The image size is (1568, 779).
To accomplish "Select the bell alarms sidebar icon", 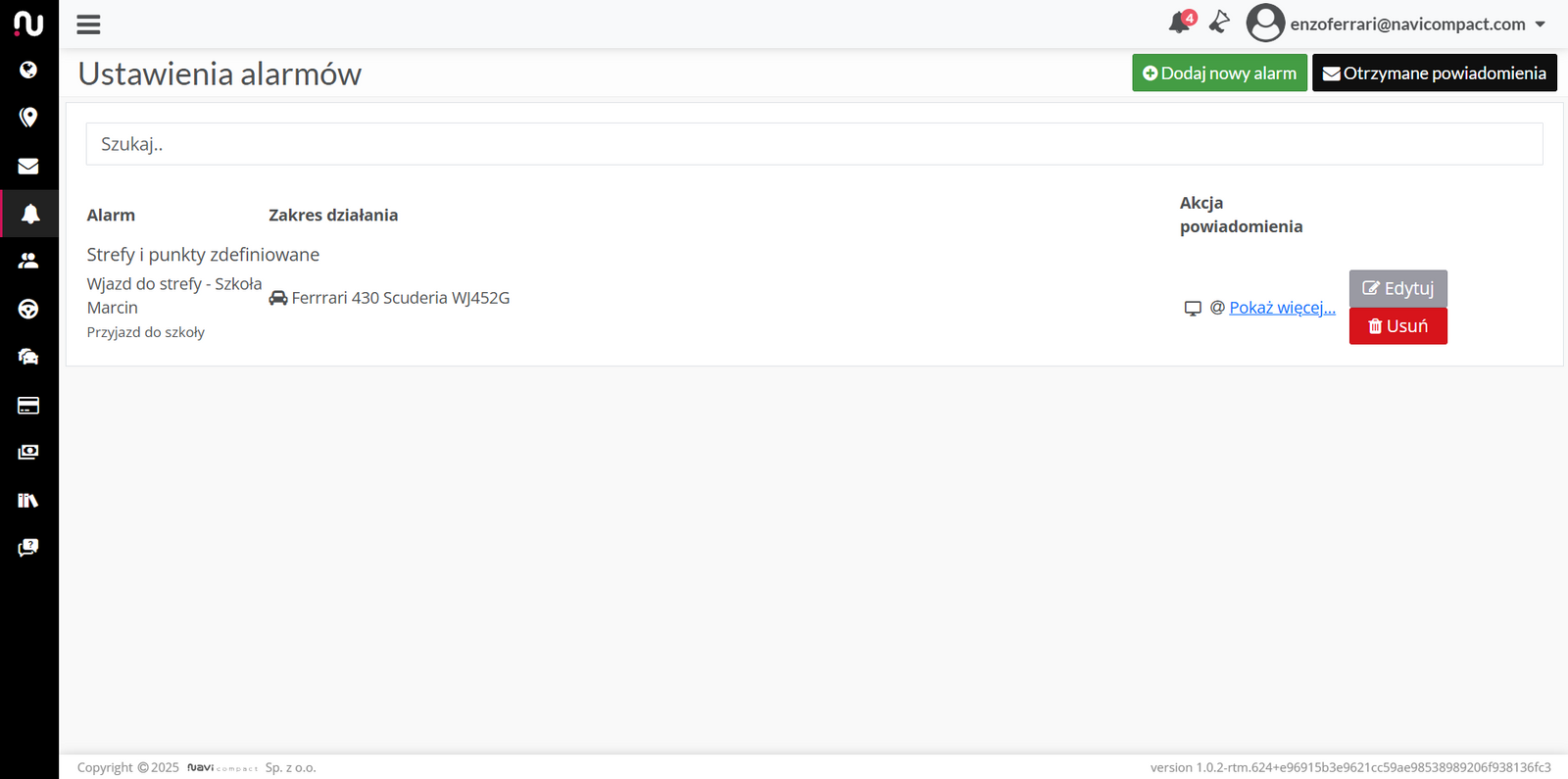I will [x=30, y=214].
